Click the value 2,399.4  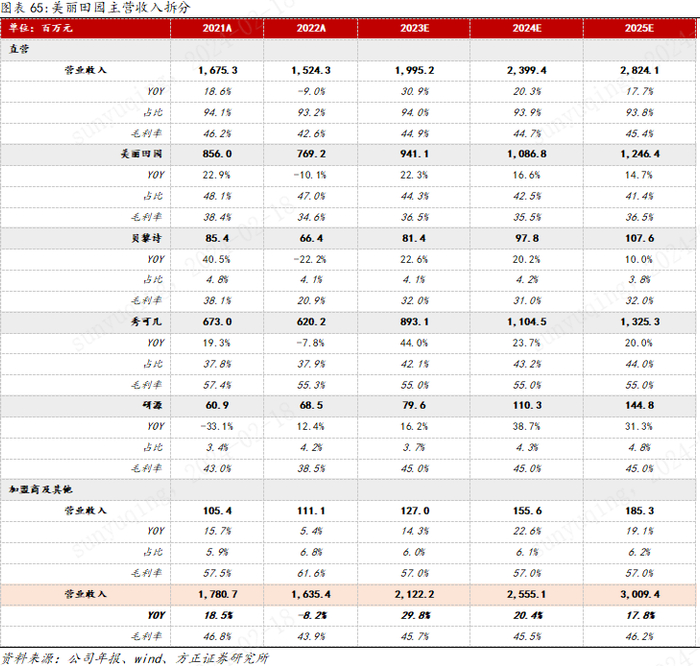527,70
